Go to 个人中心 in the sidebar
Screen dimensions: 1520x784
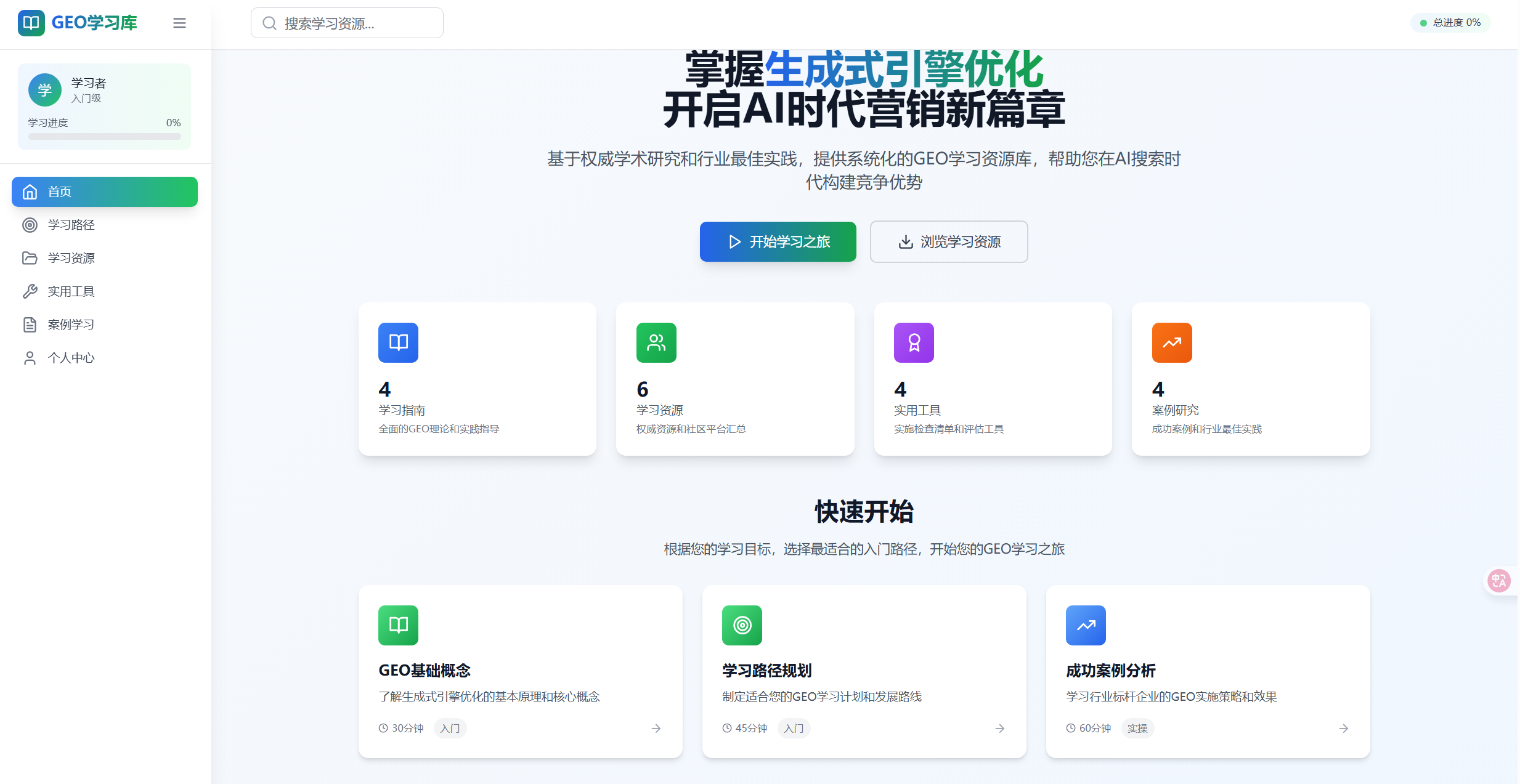point(71,358)
